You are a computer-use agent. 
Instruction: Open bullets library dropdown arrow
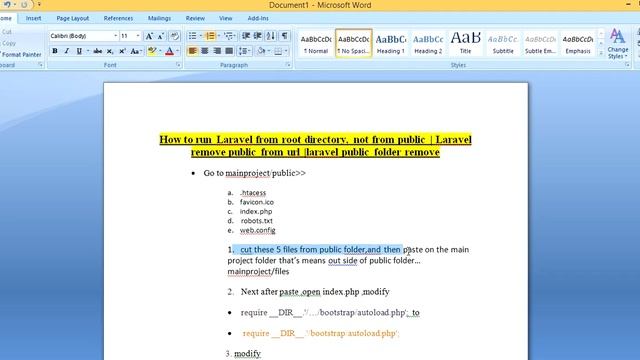[x=200, y=36]
